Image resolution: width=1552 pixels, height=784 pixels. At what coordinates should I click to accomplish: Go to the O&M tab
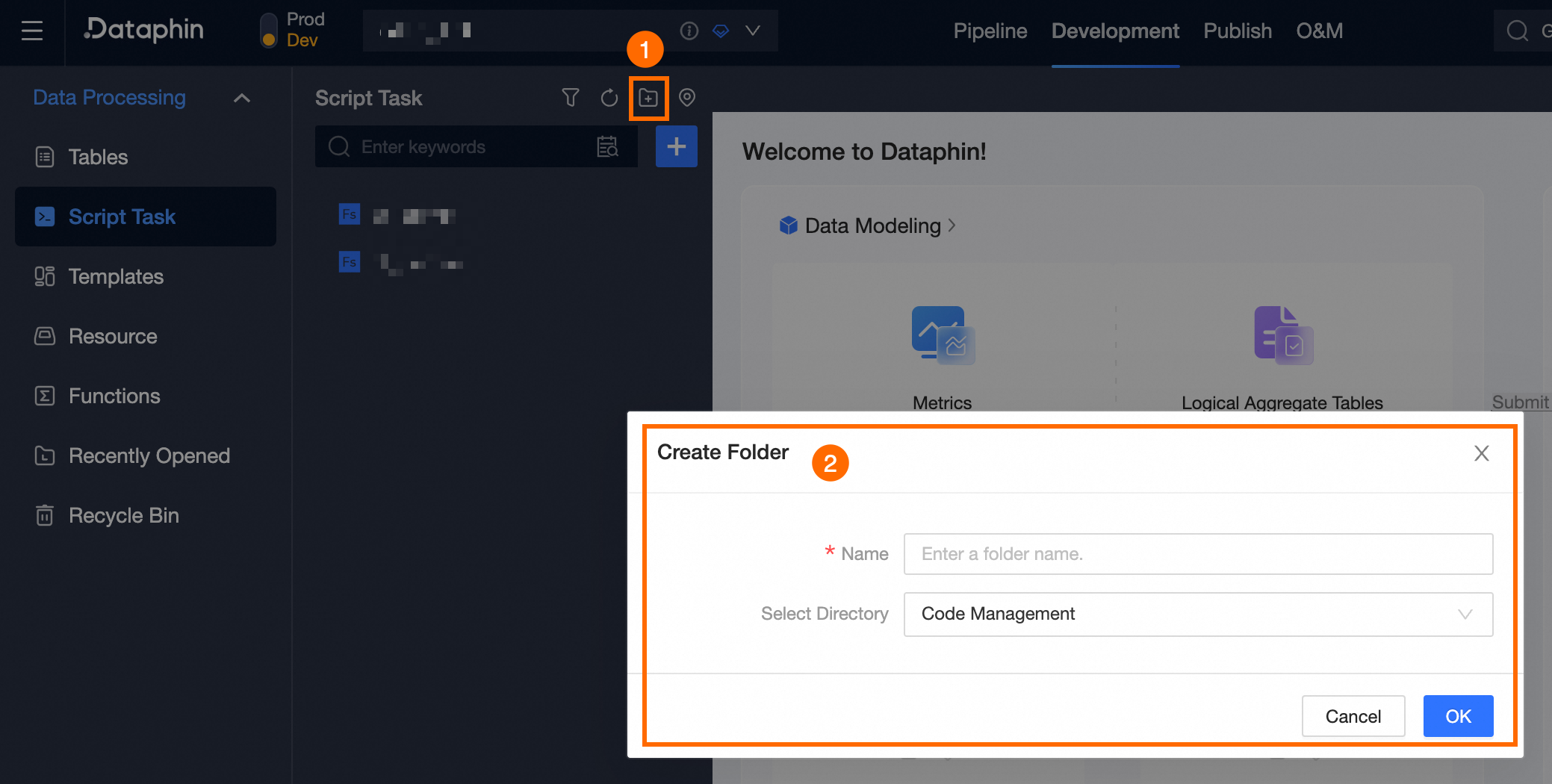point(1320,31)
